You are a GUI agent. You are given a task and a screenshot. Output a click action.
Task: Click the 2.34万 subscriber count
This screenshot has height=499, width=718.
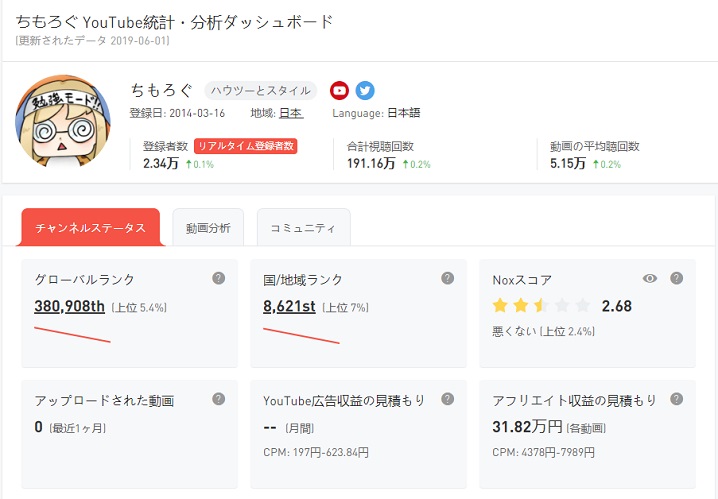[161, 163]
